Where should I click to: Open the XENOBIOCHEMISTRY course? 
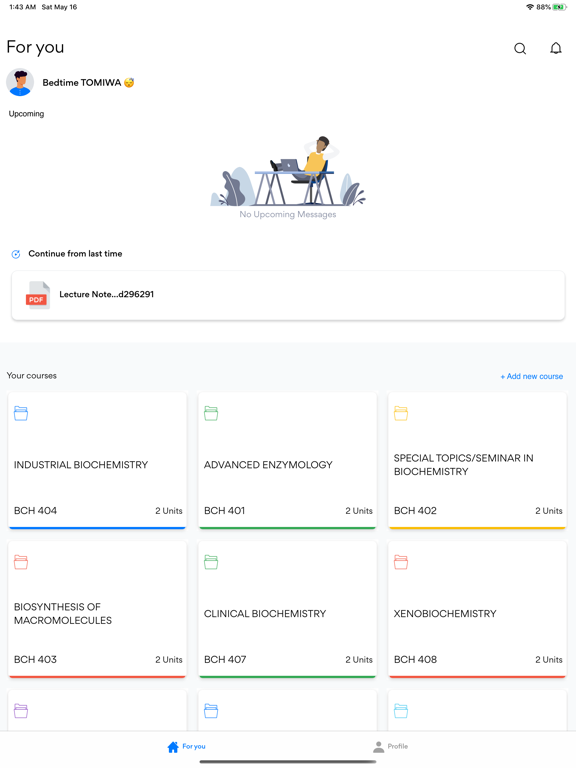pos(478,609)
